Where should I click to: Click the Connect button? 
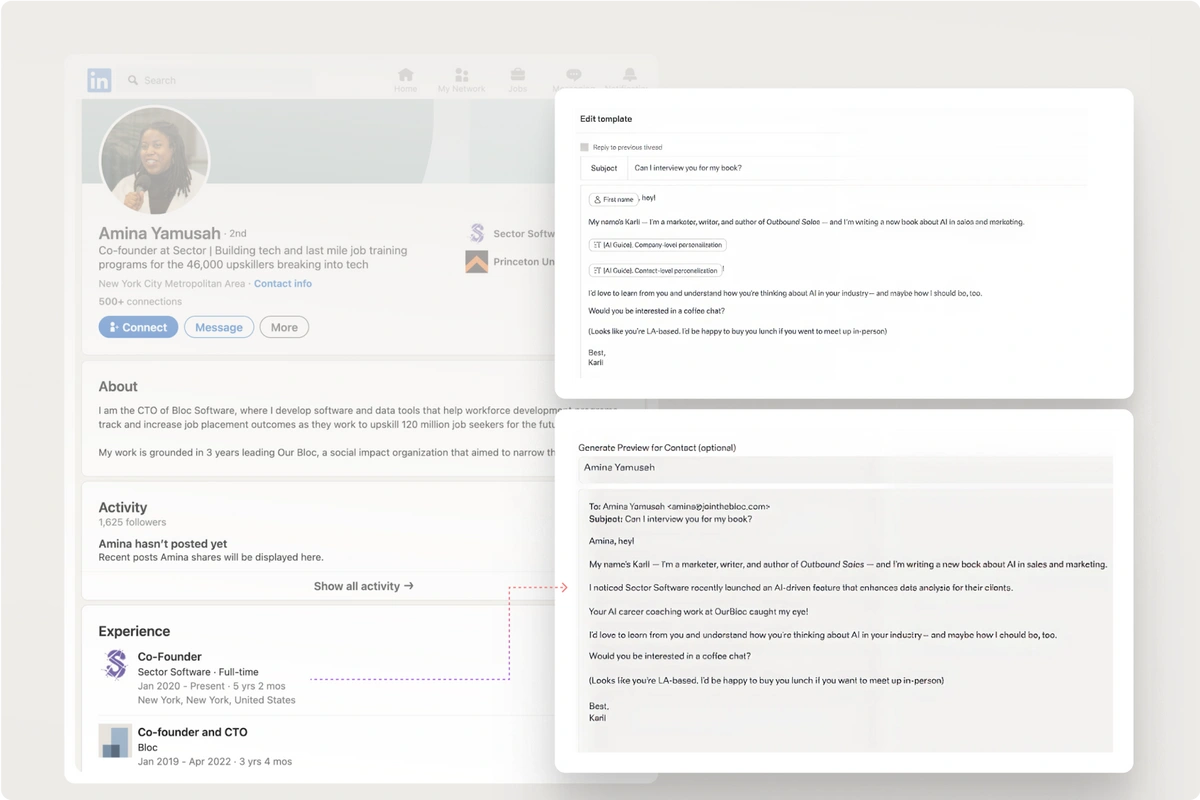pyautogui.click(x=138, y=327)
